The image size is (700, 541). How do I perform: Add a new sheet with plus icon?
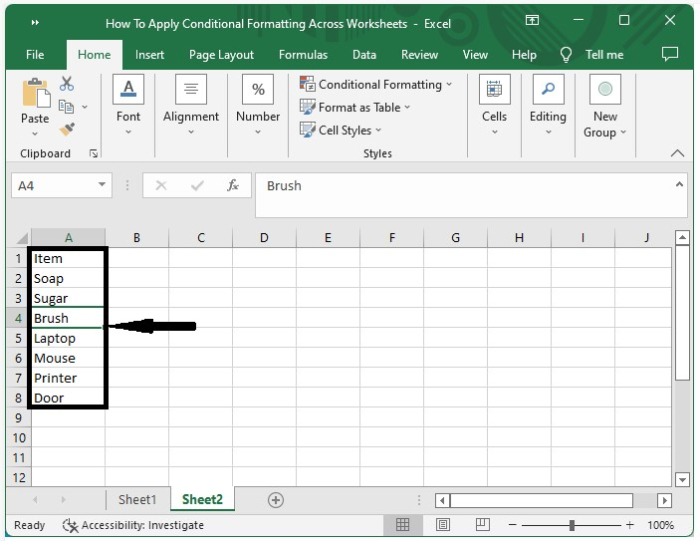(x=276, y=500)
